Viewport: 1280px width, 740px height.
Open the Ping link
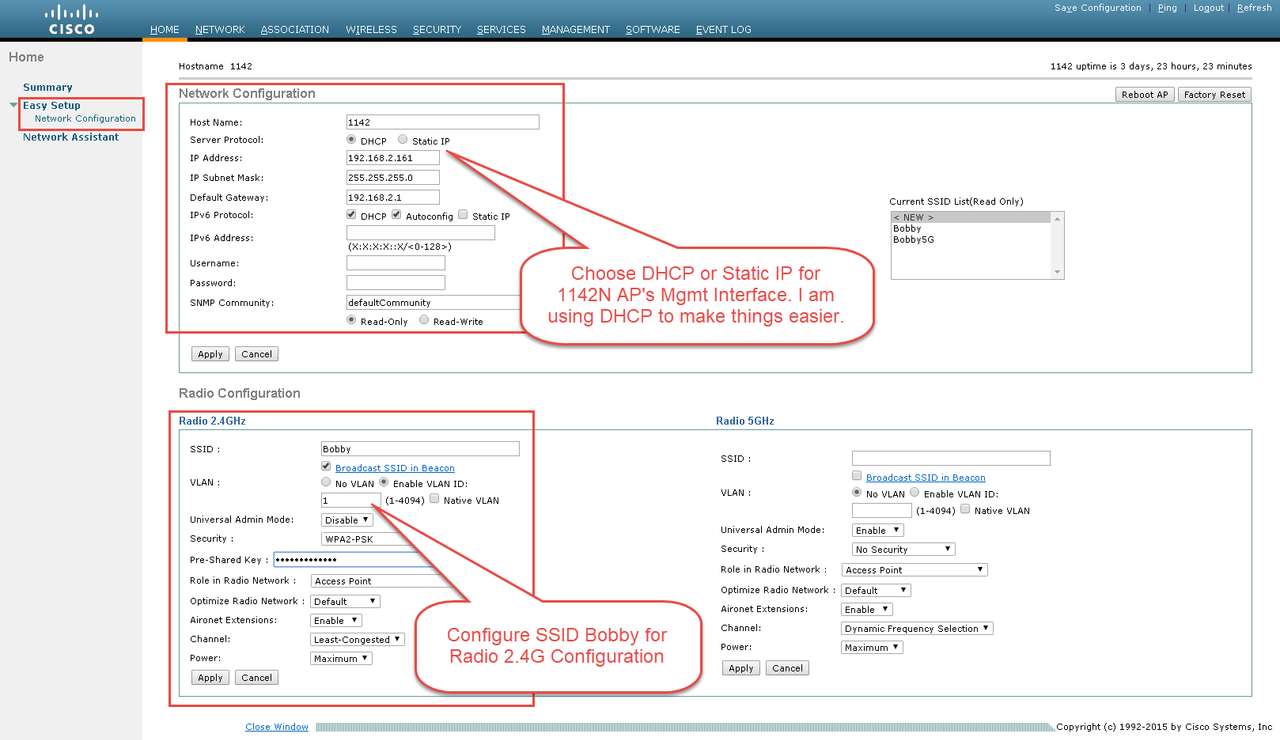click(1167, 8)
